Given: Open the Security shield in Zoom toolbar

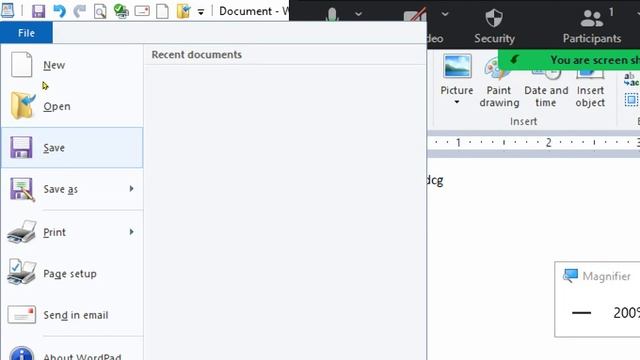Looking at the screenshot, I should [494, 25].
